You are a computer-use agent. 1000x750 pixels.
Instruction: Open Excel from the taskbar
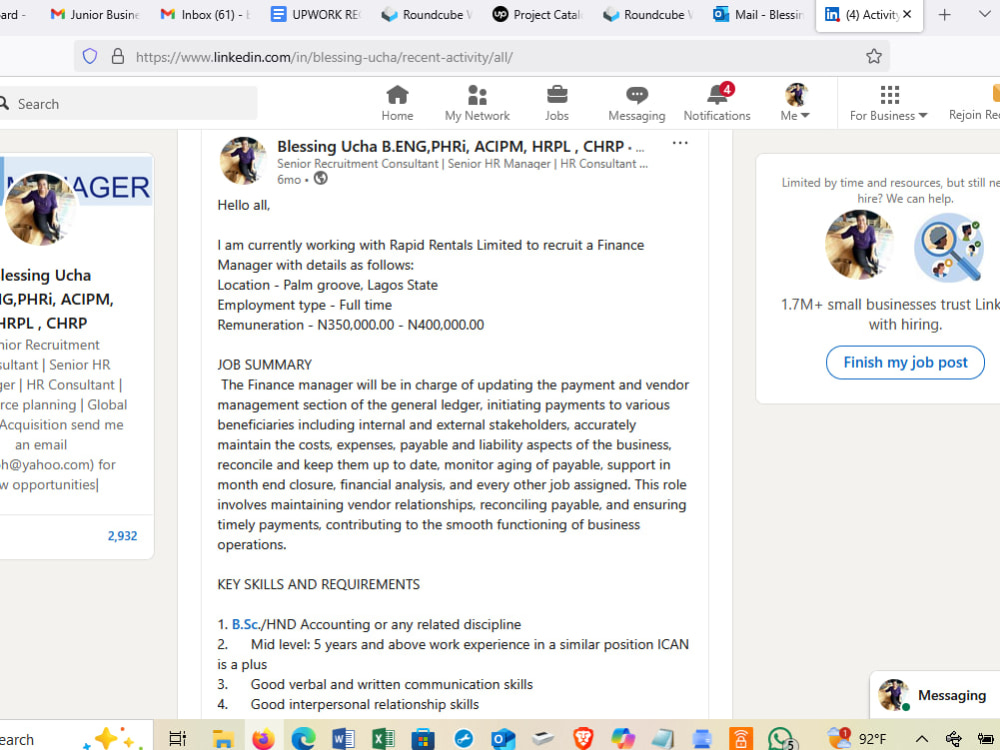point(383,738)
